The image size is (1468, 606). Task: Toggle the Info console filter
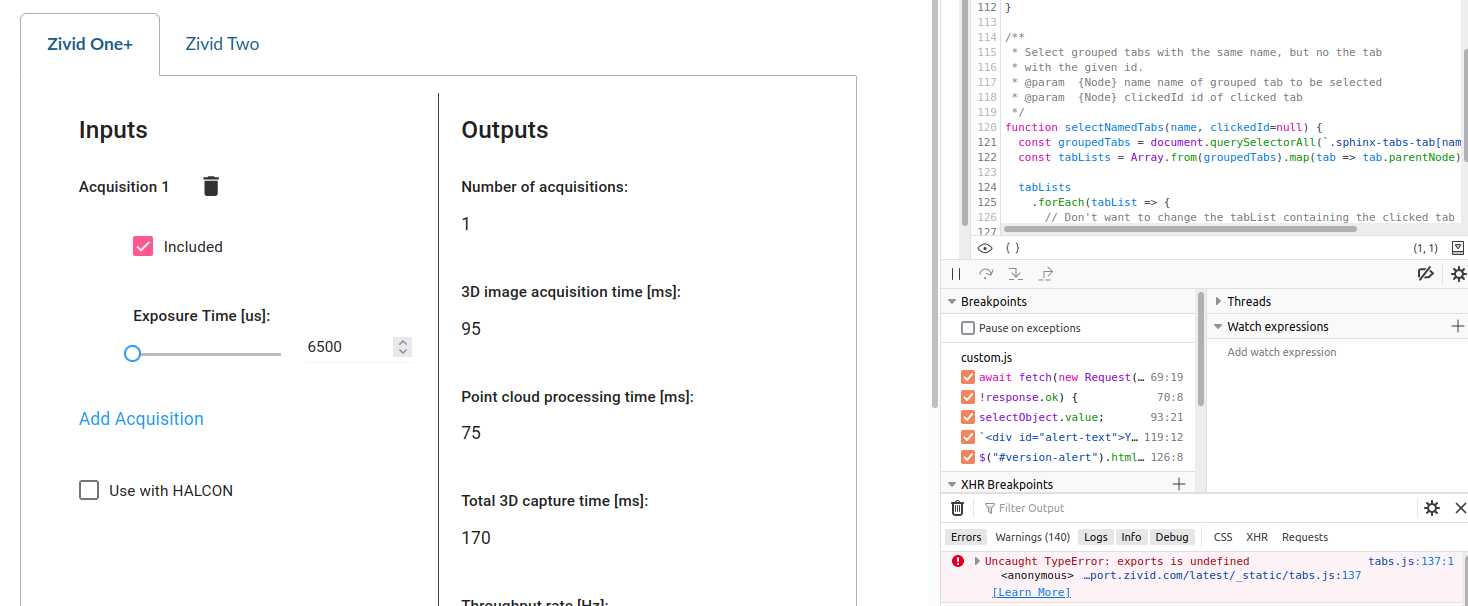(1131, 537)
